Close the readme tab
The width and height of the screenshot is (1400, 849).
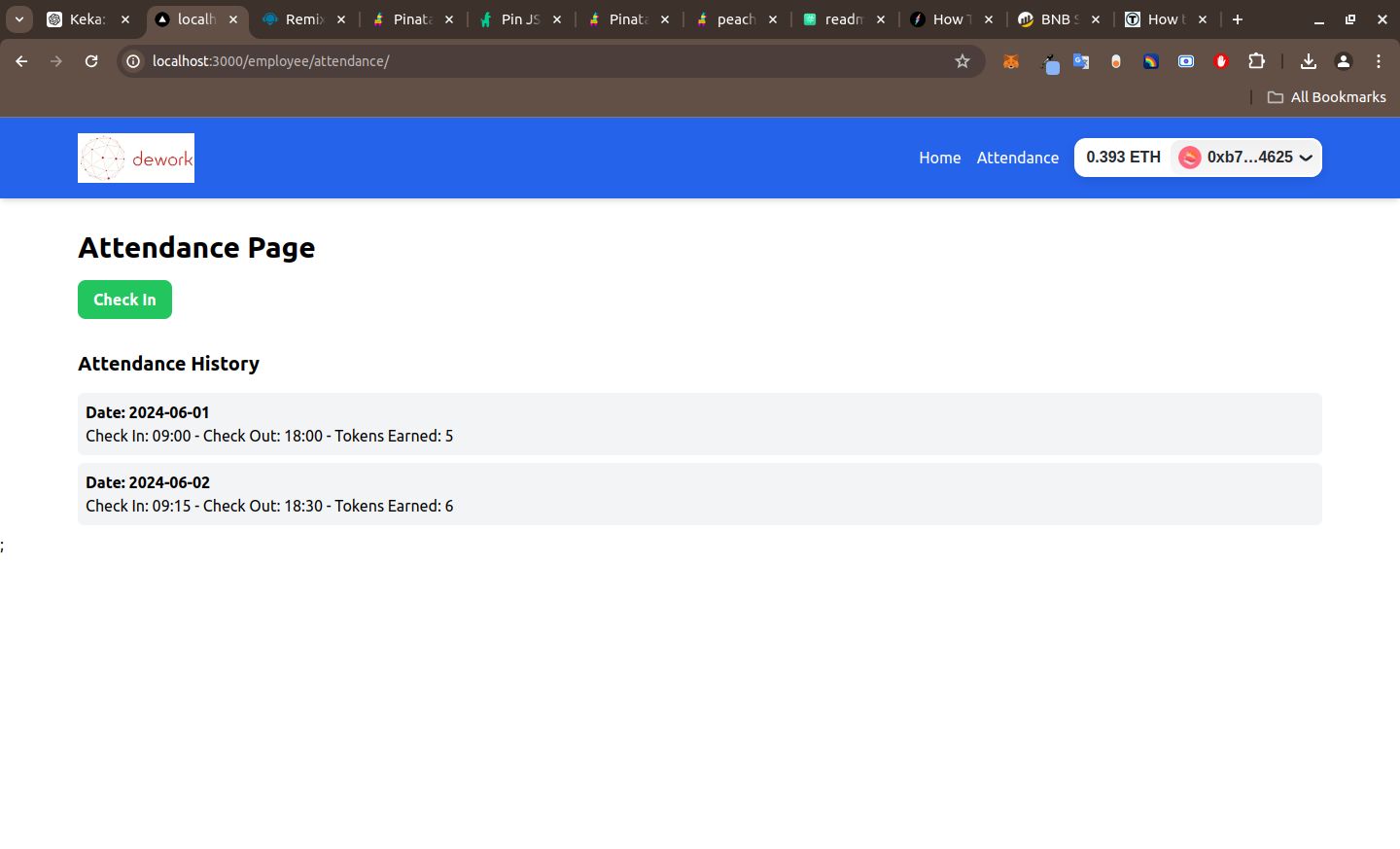[881, 19]
